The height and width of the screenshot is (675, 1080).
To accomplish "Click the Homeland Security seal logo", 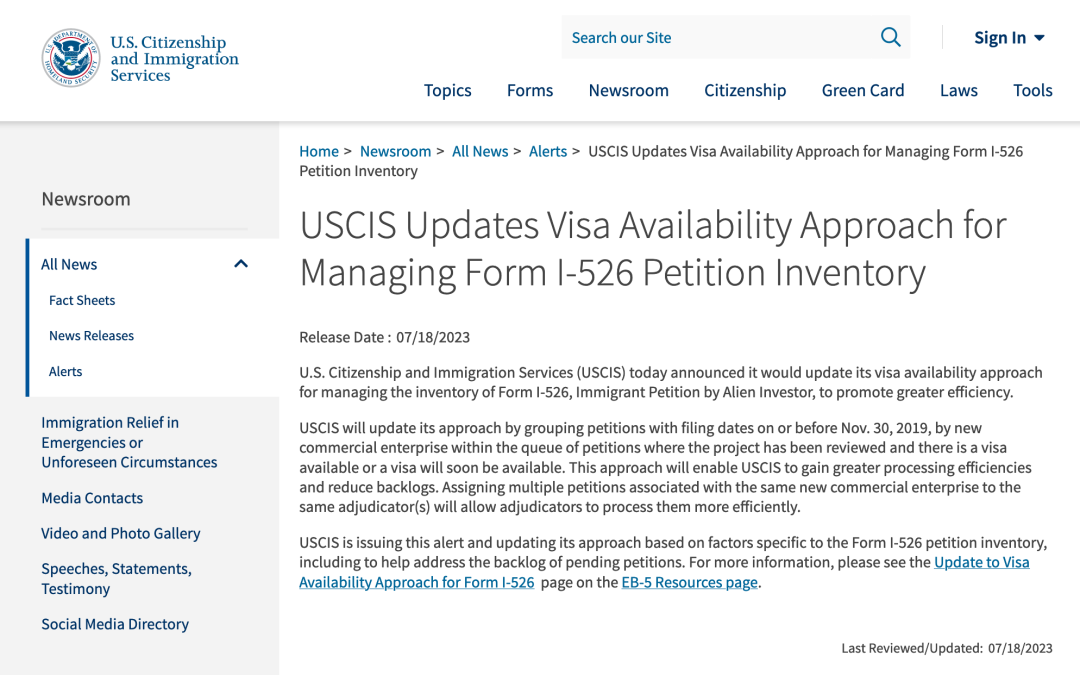I will click(70, 58).
